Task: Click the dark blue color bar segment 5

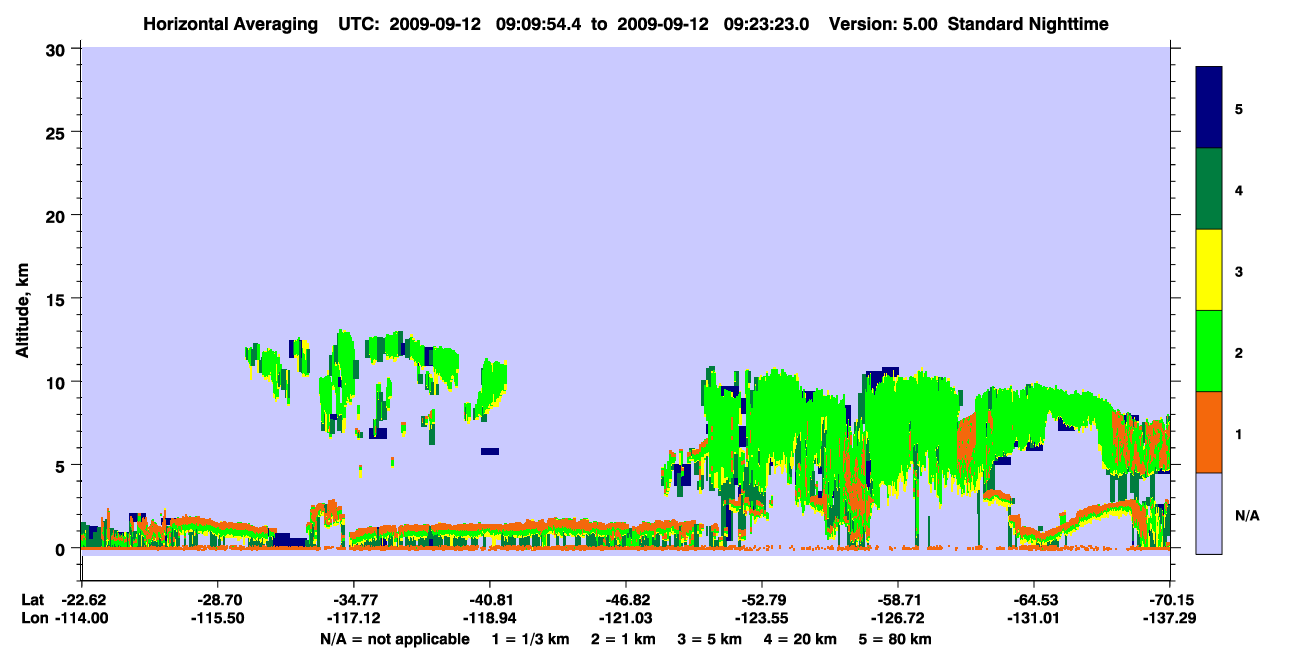Action: (1209, 108)
